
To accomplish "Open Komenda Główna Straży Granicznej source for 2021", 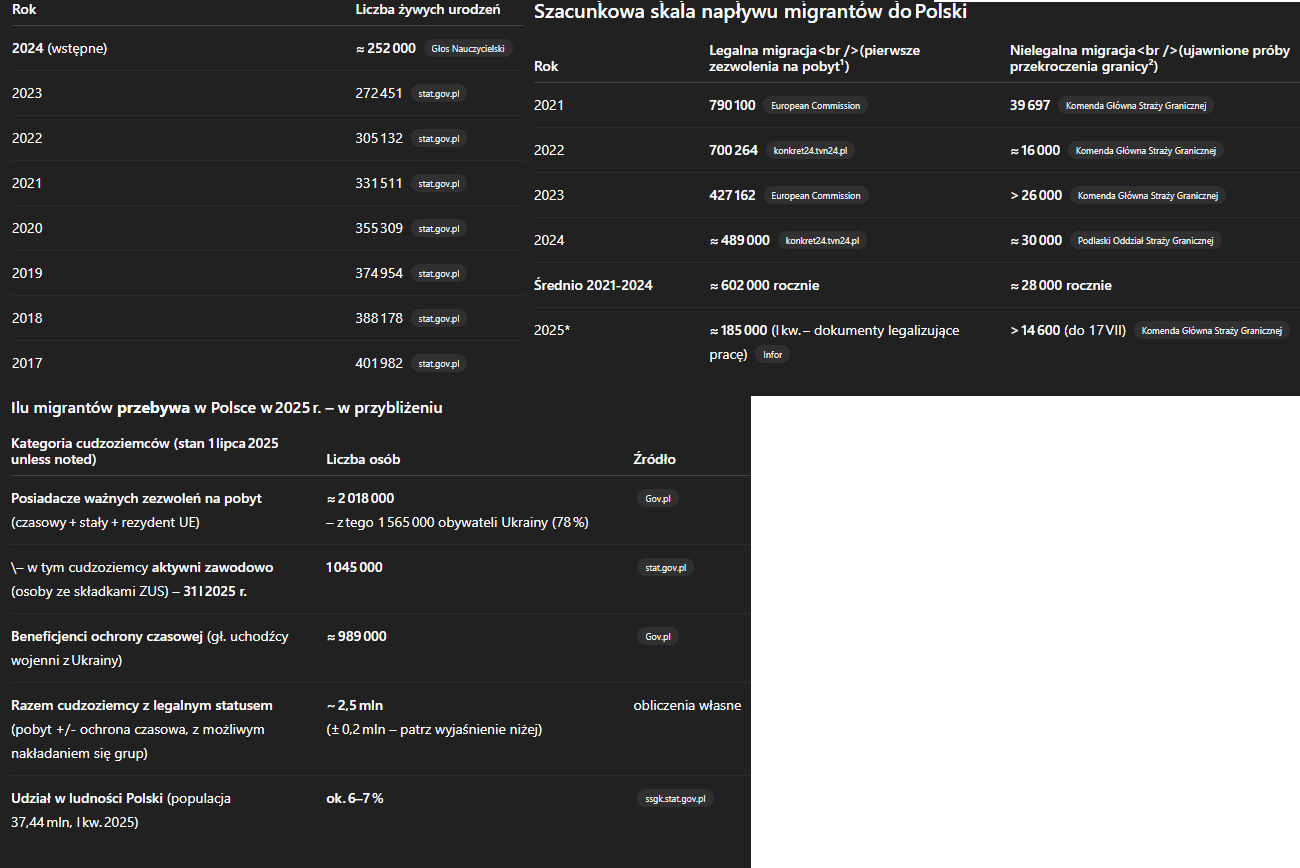I will (x=1136, y=105).
